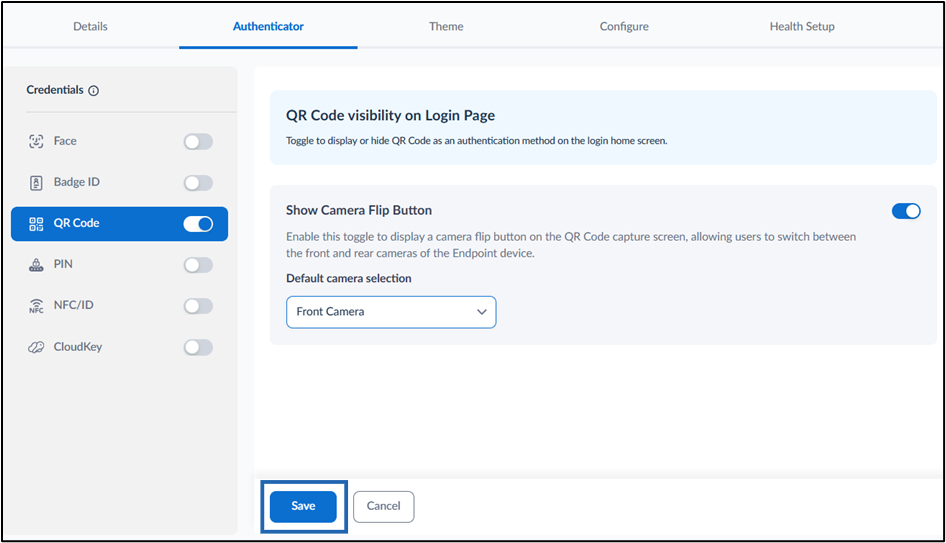Click the Badge ID card icon
Image resolution: width=946 pixels, height=543 pixels.
coord(36,183)
